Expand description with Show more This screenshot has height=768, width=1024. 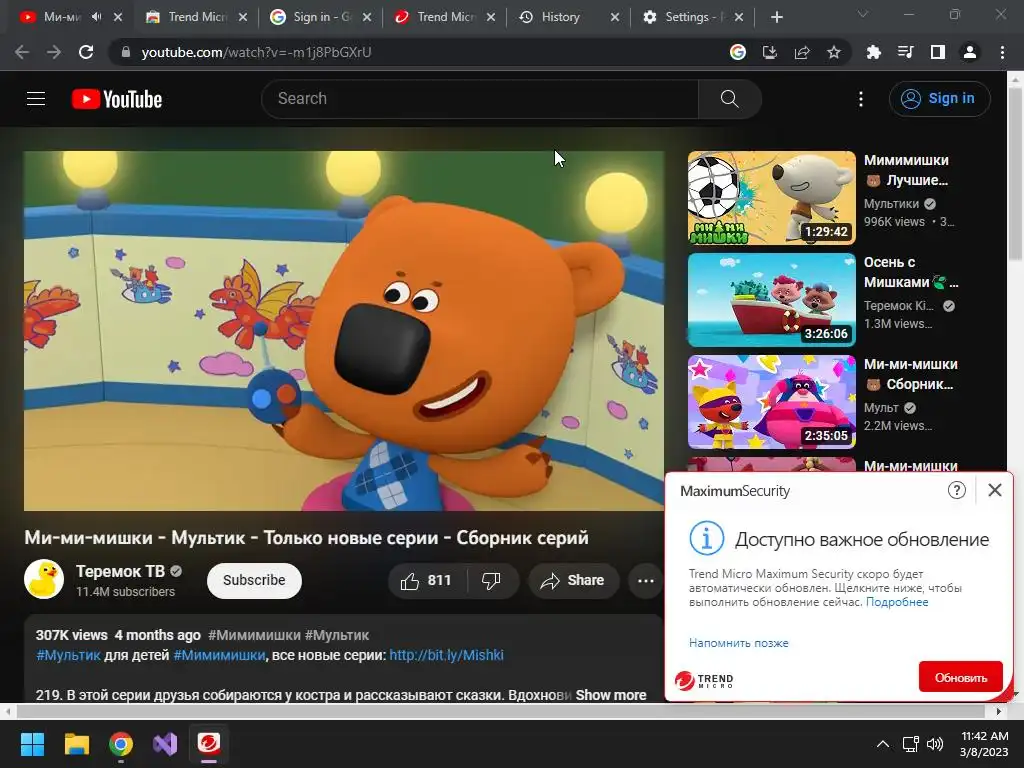coord(611,695)
